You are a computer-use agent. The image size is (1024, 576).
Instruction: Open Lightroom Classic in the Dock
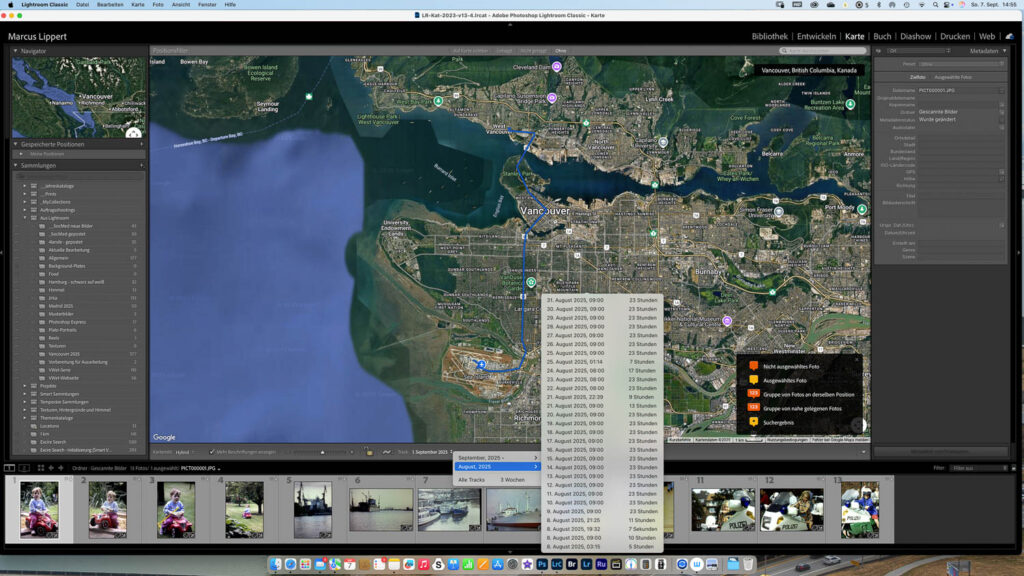click(x=557, y=564)
